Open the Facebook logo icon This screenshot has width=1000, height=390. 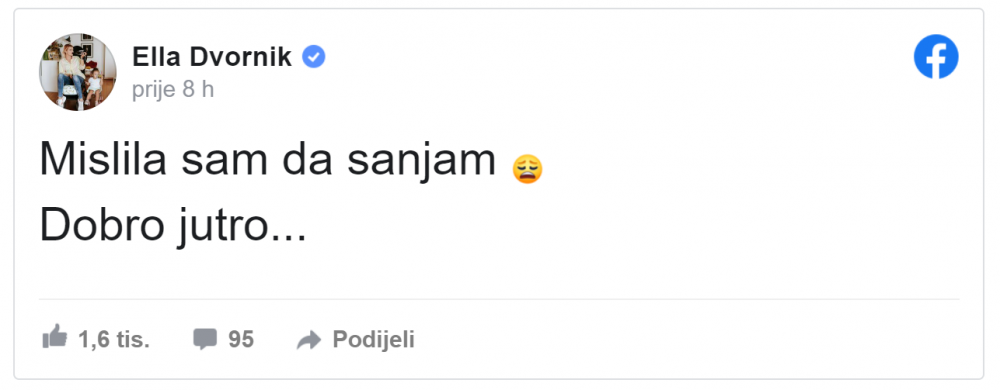[936, 57]
